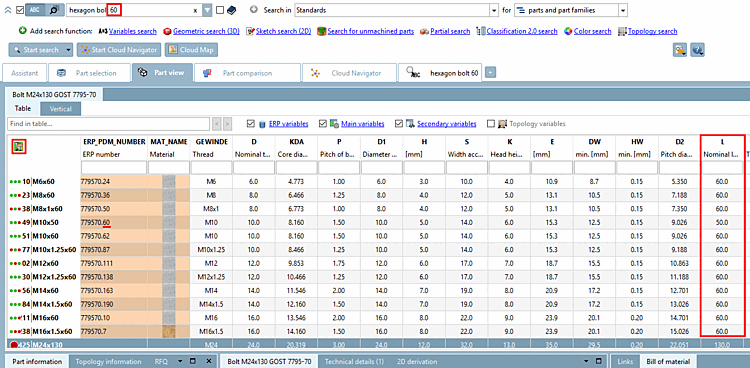Click the ABC text search mode icon
750x368 pixels.
coord(35,10)
